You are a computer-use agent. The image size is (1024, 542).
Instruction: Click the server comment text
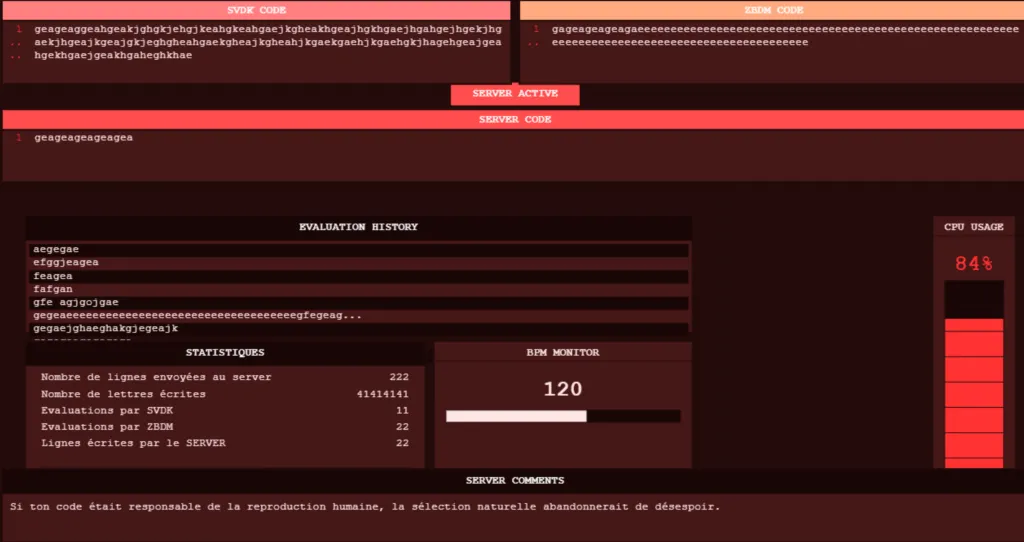tap(364, 506)
